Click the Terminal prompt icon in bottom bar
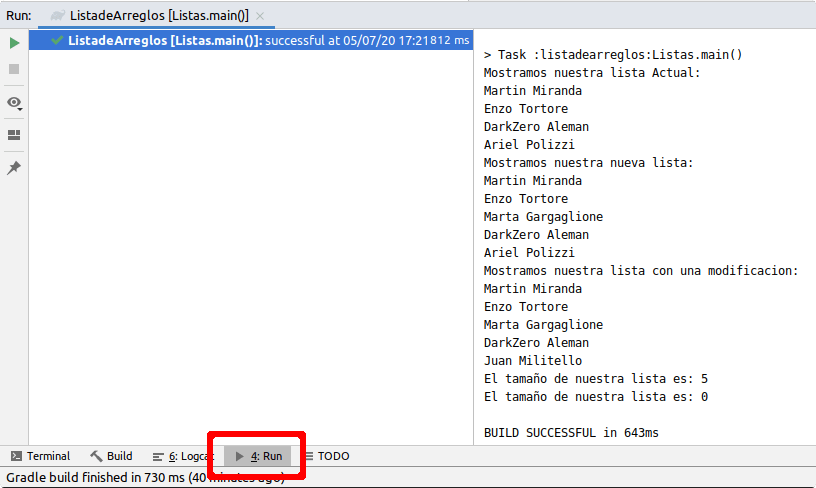 [16, 456]
